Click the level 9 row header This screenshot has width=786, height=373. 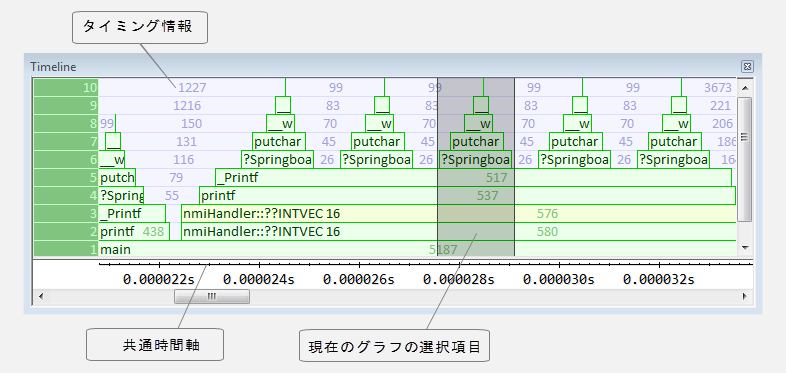coord(66,105)
